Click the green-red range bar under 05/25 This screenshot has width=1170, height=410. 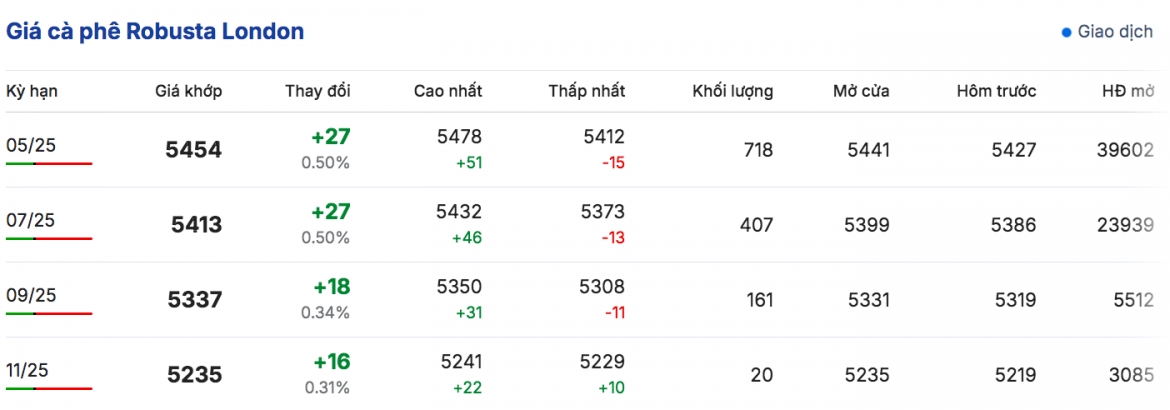[x=49, y=164]
